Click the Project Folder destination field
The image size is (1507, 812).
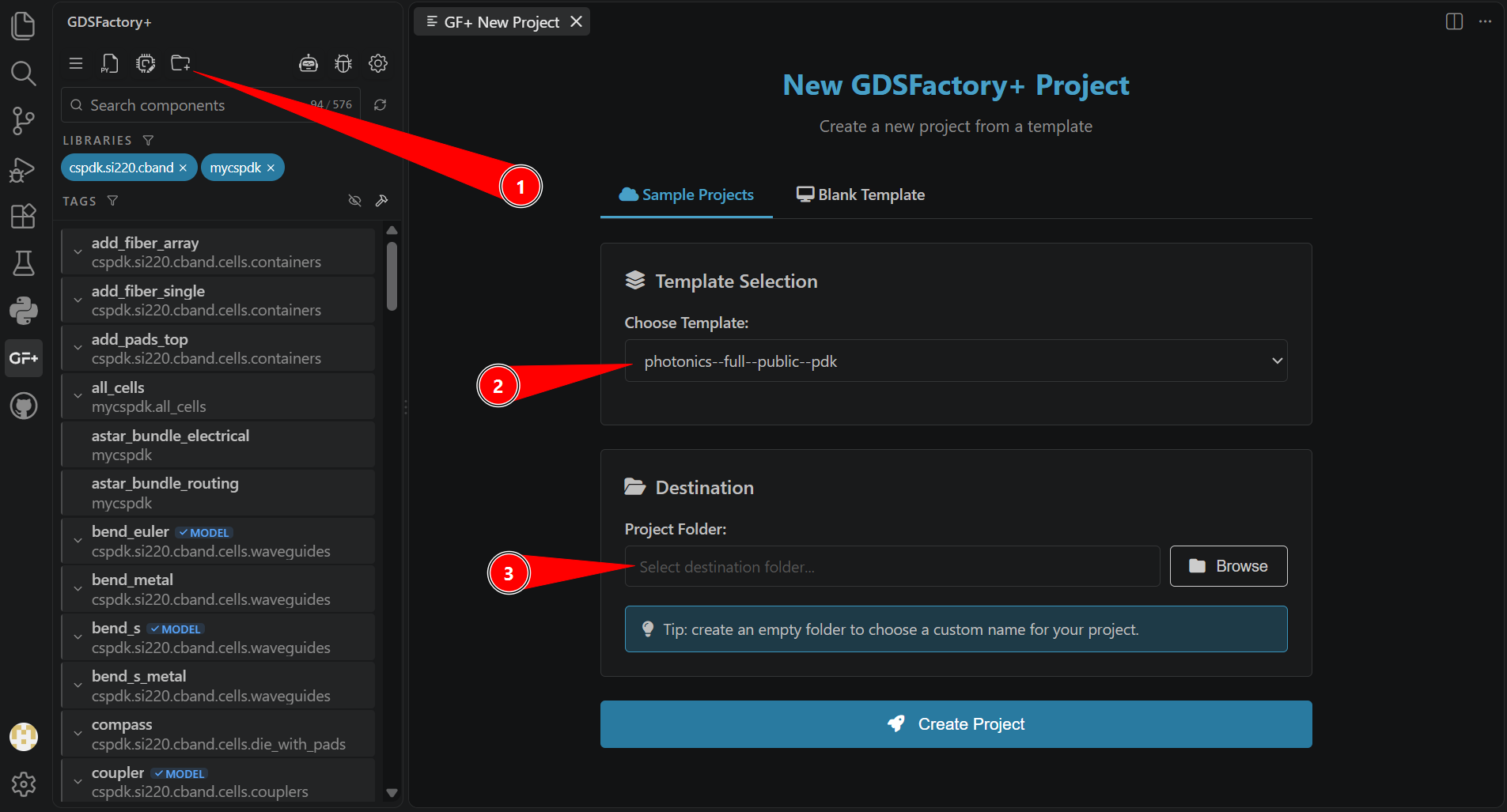(892, 566)
